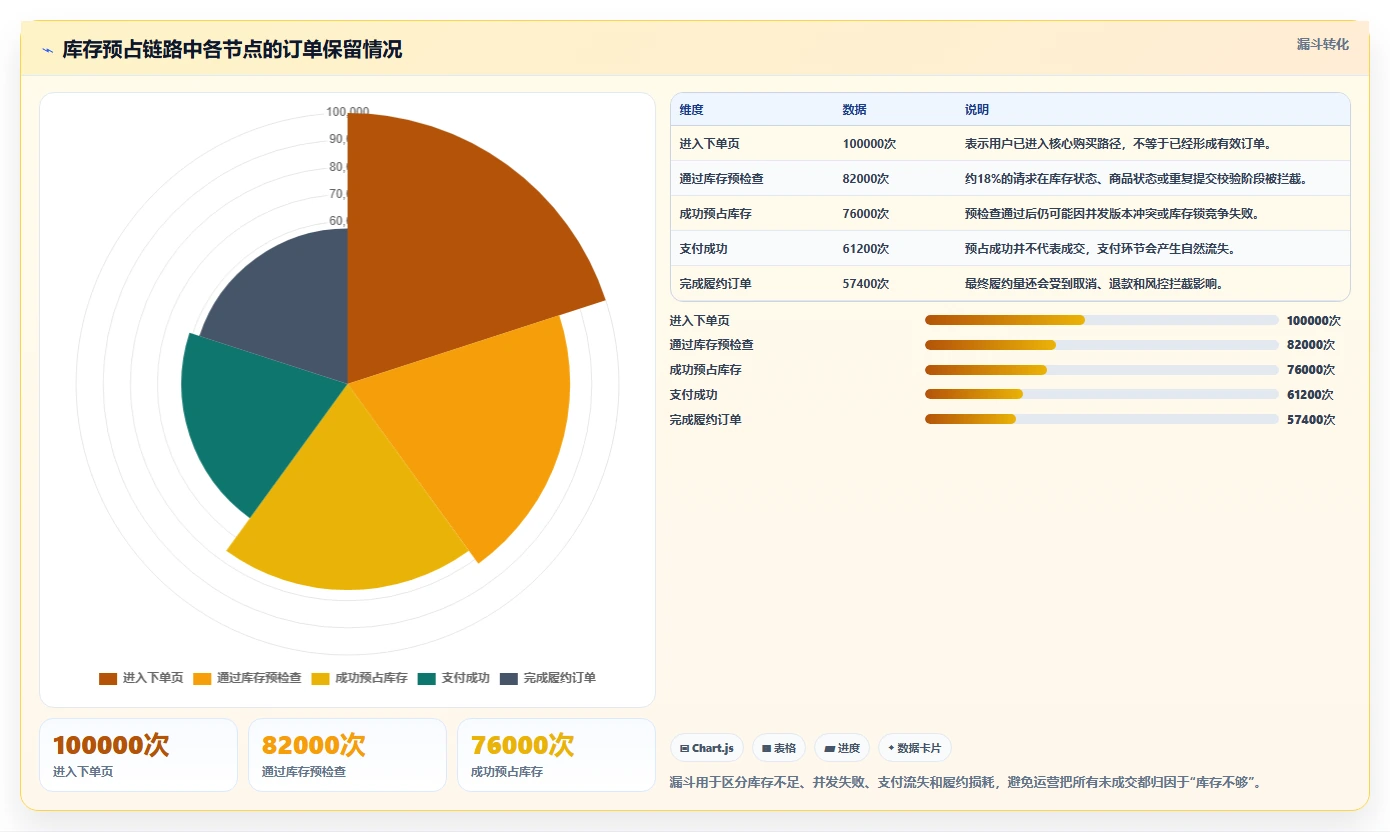Toggle 支付成功 legend color box
Image resolution: width=1390 pixels, height=832 pixels.
(x=427, y=679)
